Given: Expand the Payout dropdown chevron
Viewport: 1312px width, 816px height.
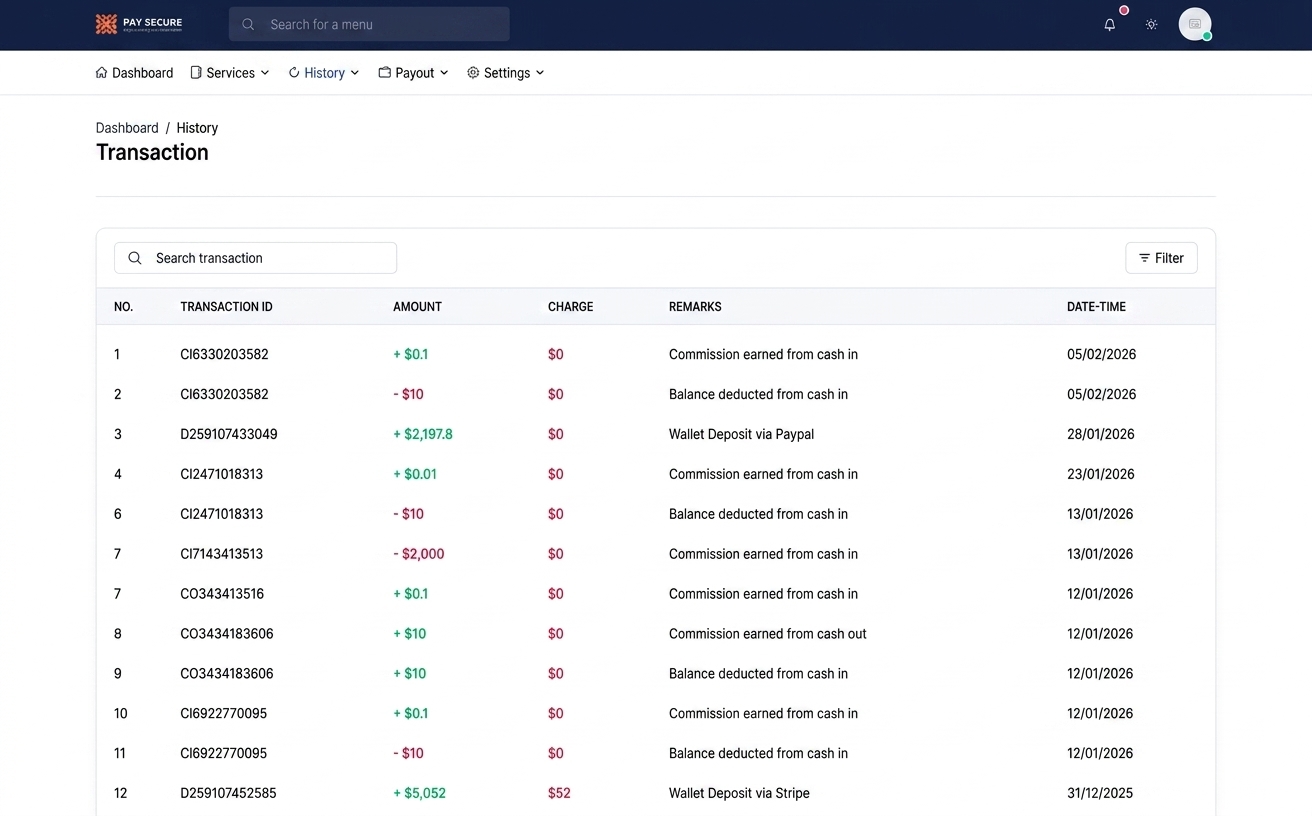Looking at the screenshot, I should (444, 73).
